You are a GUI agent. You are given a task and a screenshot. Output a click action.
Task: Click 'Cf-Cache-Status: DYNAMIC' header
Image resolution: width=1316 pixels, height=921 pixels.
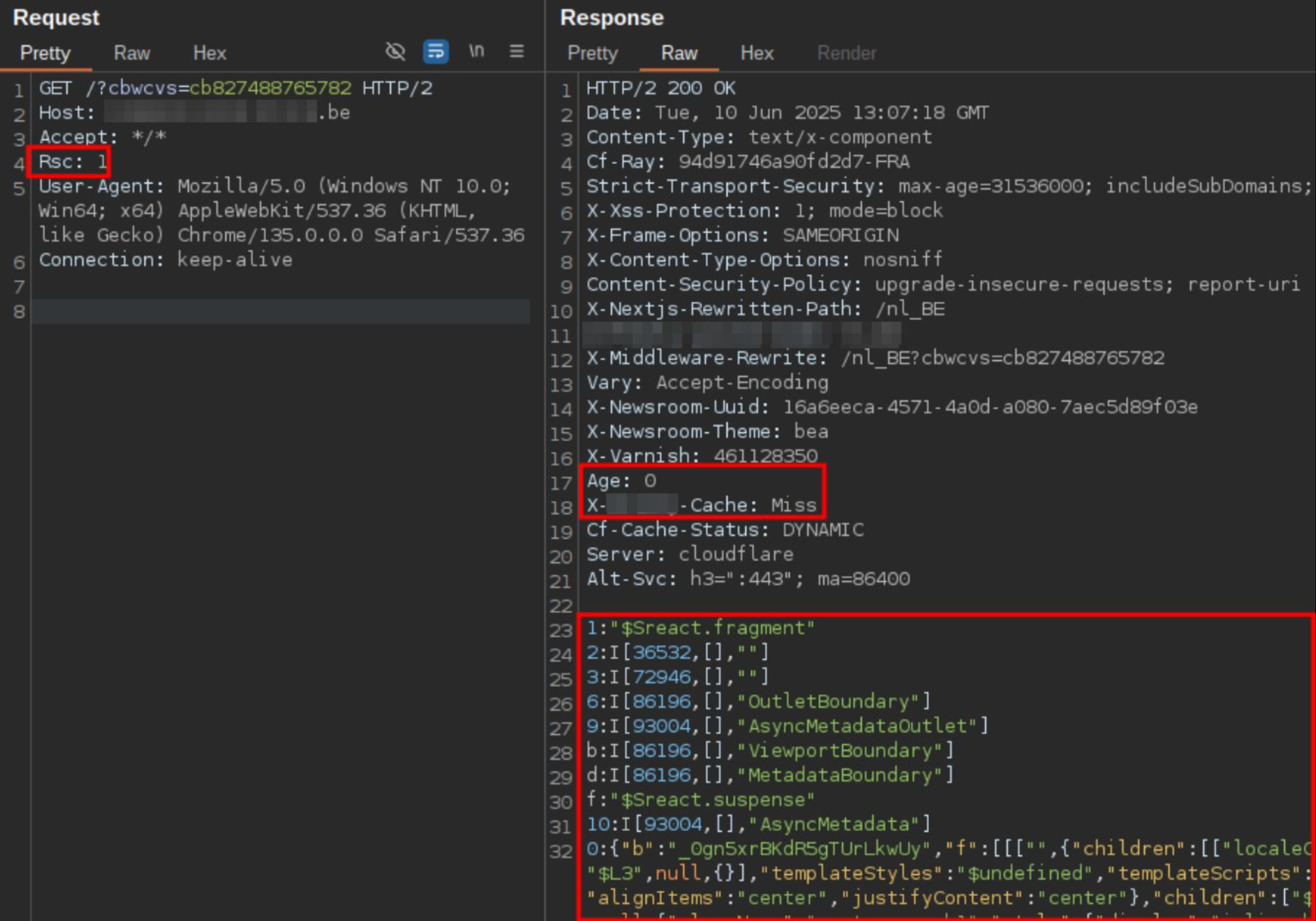tap(725, 530)
